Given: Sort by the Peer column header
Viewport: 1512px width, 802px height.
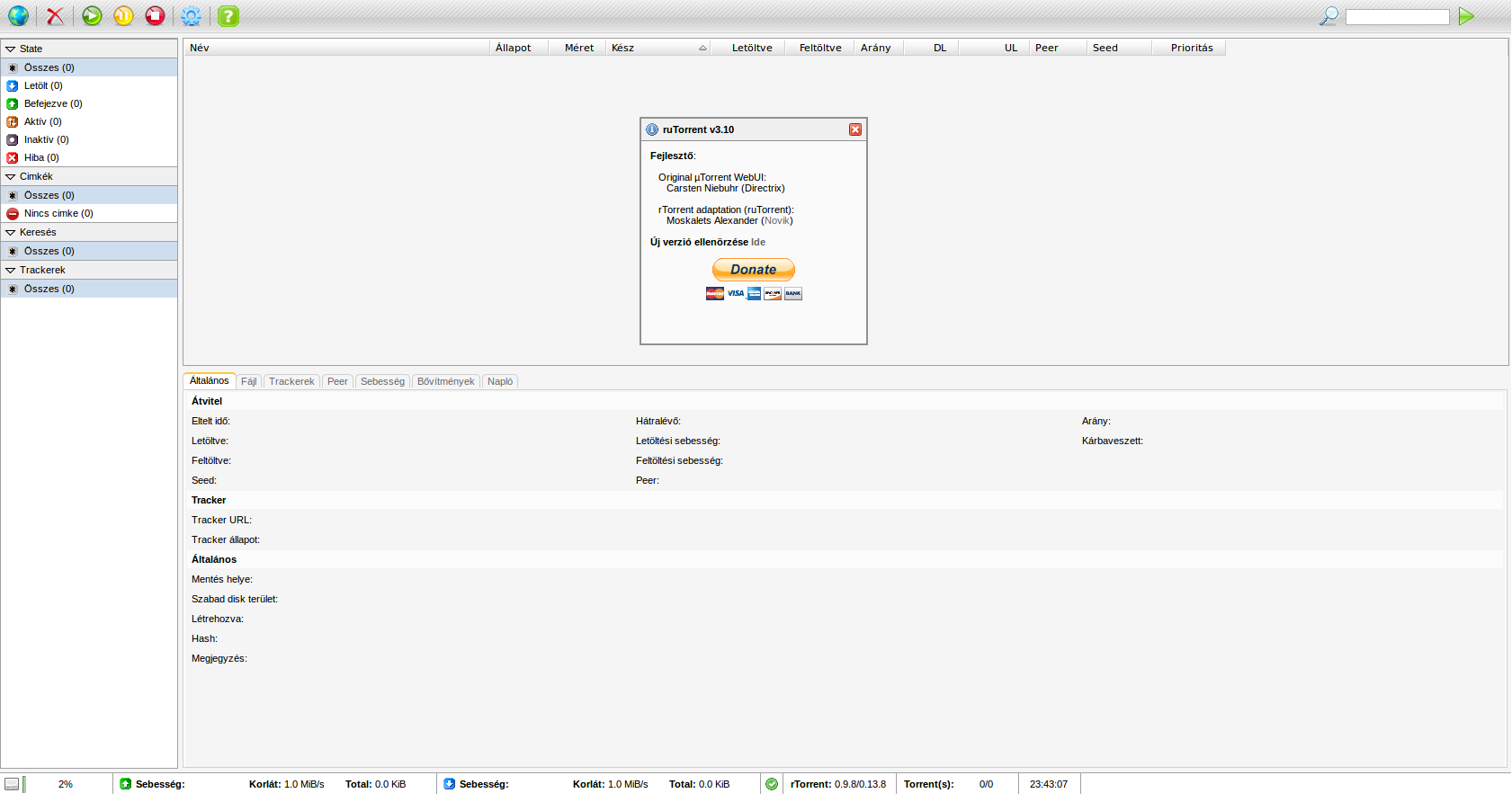Looking at the screenshot, I should pyautogui.click(x=1058, y=48).
